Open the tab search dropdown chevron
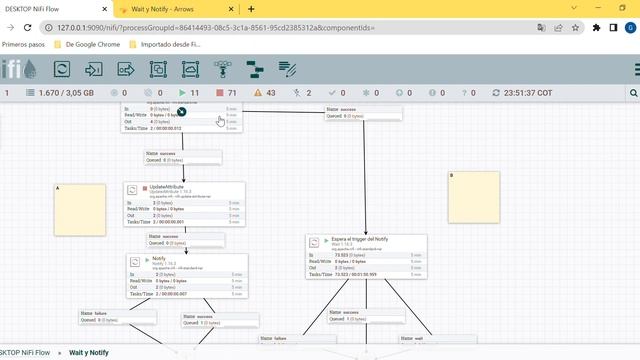The height and width of the screenshot is (360, 640). coord(574,8)
